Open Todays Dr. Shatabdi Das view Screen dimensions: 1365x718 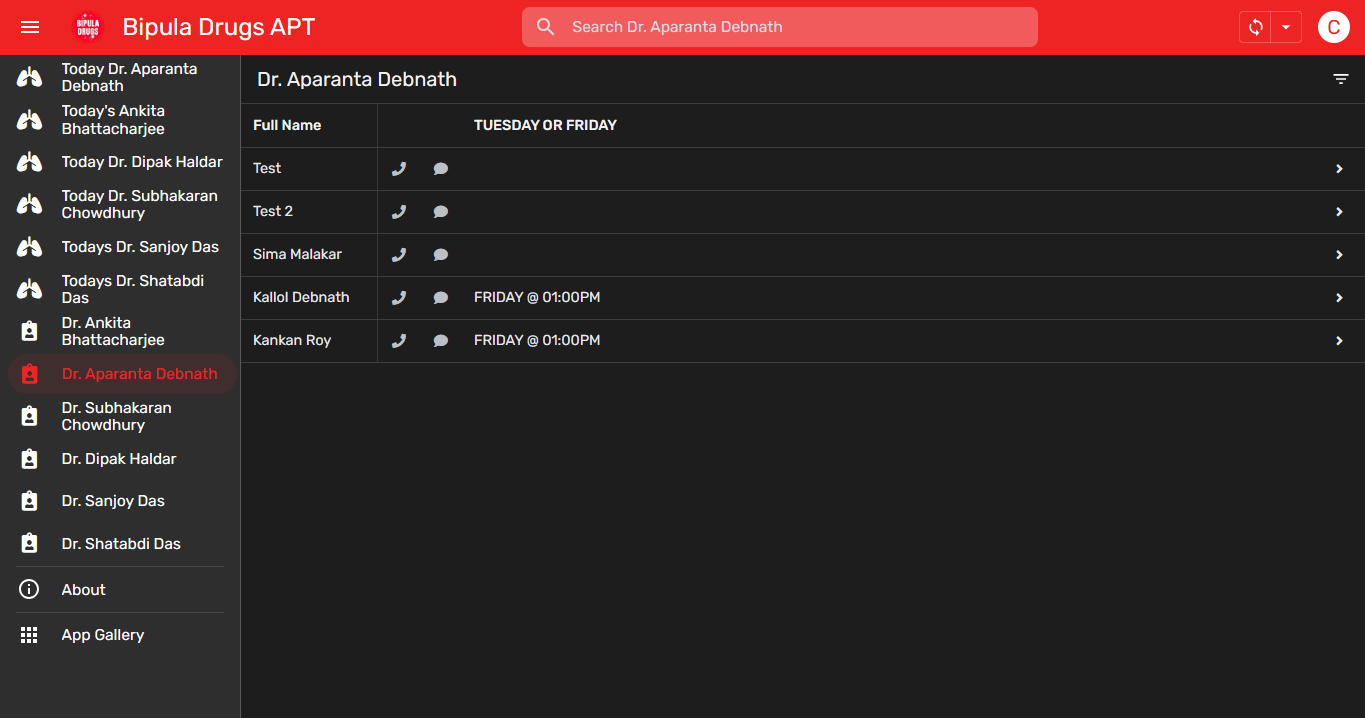click(120, 289)
